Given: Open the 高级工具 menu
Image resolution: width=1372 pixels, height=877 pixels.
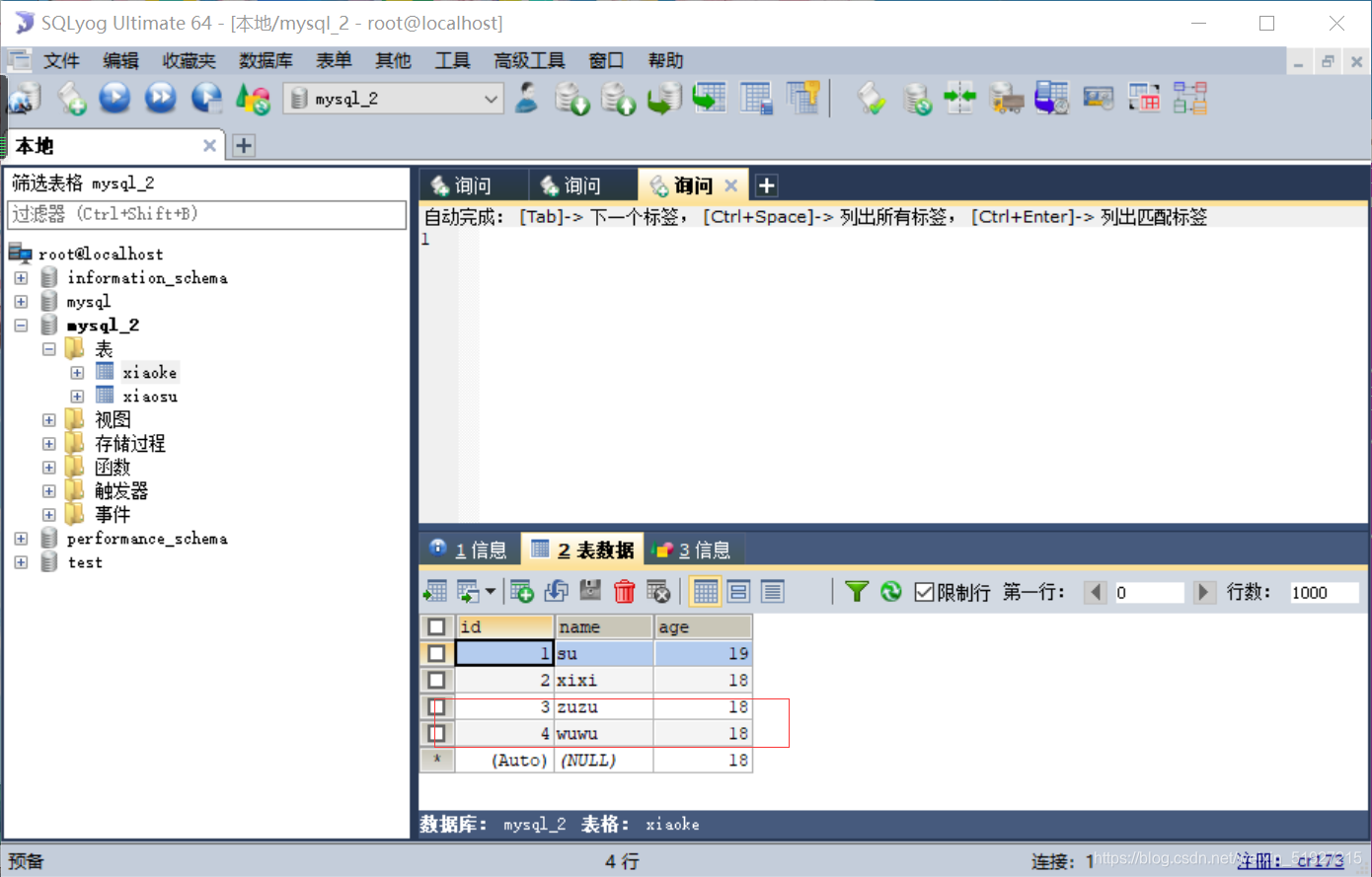Looking at the screenshot, I should coord(530,61).
